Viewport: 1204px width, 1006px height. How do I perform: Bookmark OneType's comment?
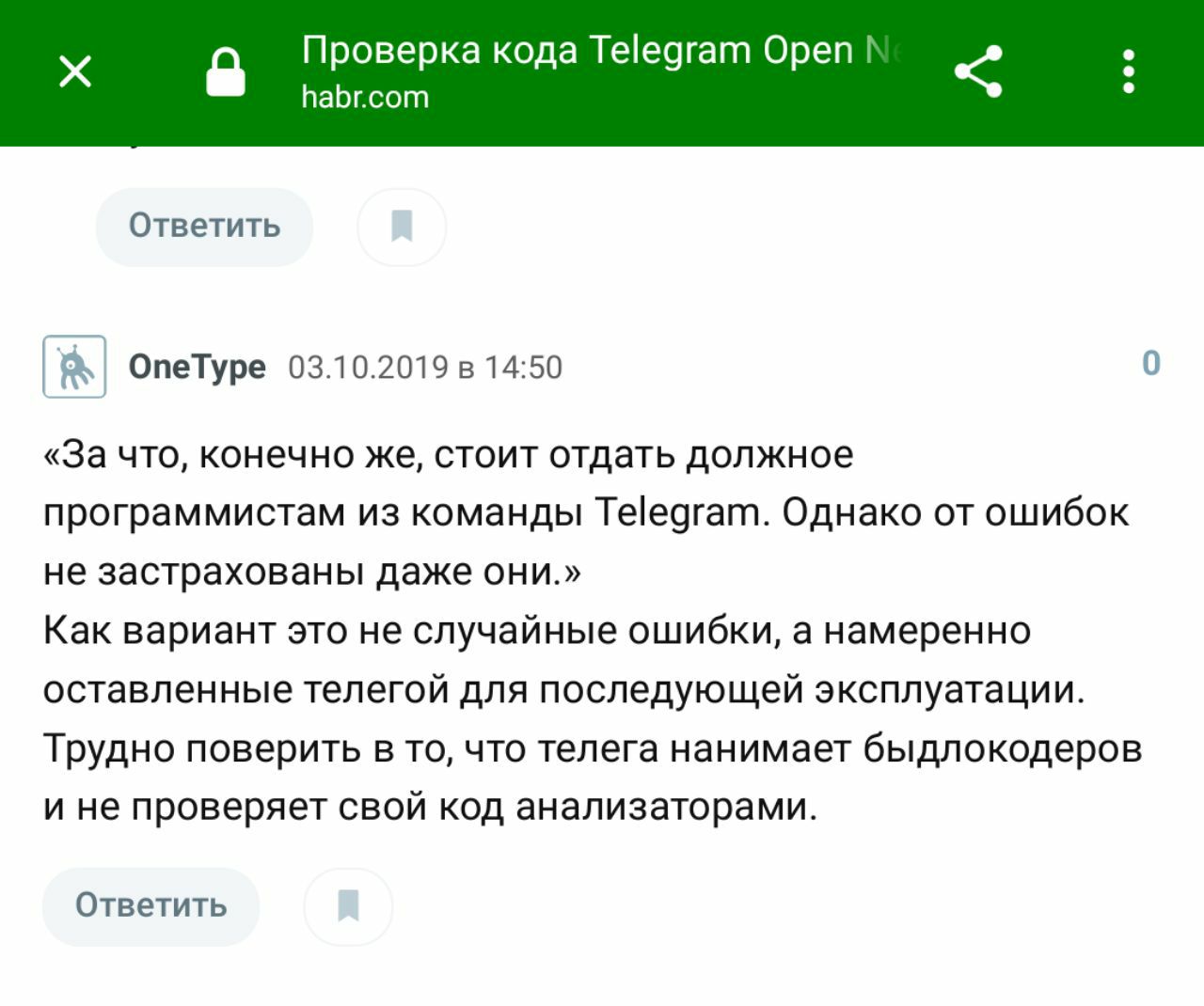click(348, 906)
